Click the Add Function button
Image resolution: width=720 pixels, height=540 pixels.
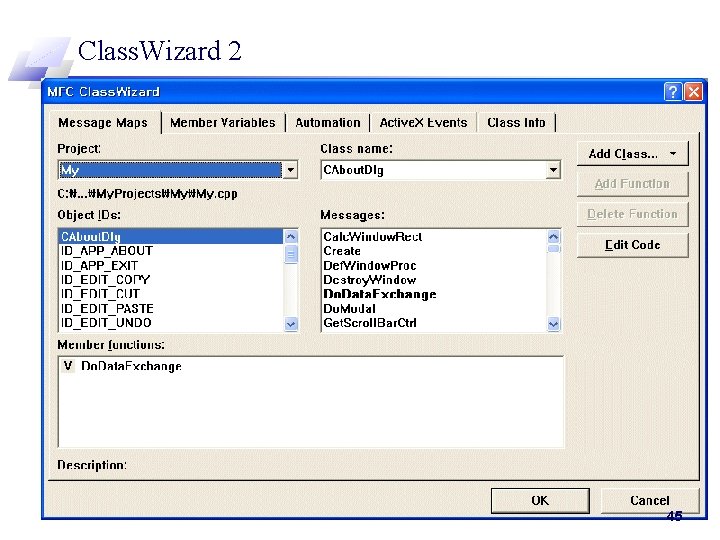tap(632, 184)
